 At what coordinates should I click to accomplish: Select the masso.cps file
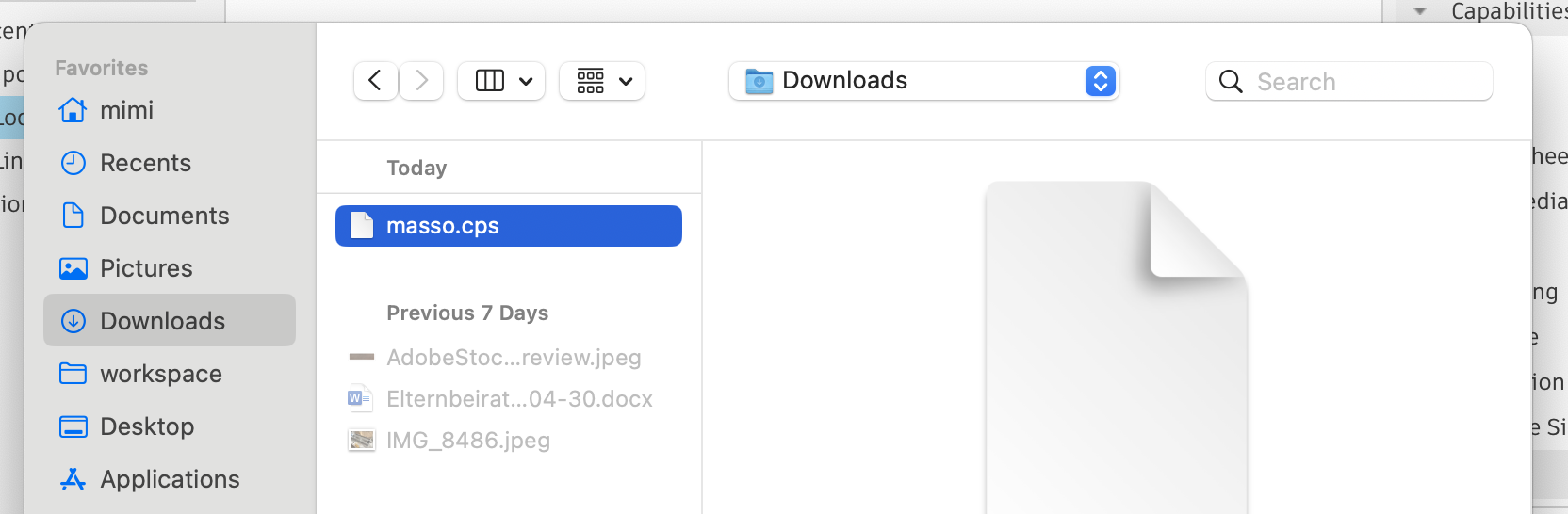[x=443, y=226]
